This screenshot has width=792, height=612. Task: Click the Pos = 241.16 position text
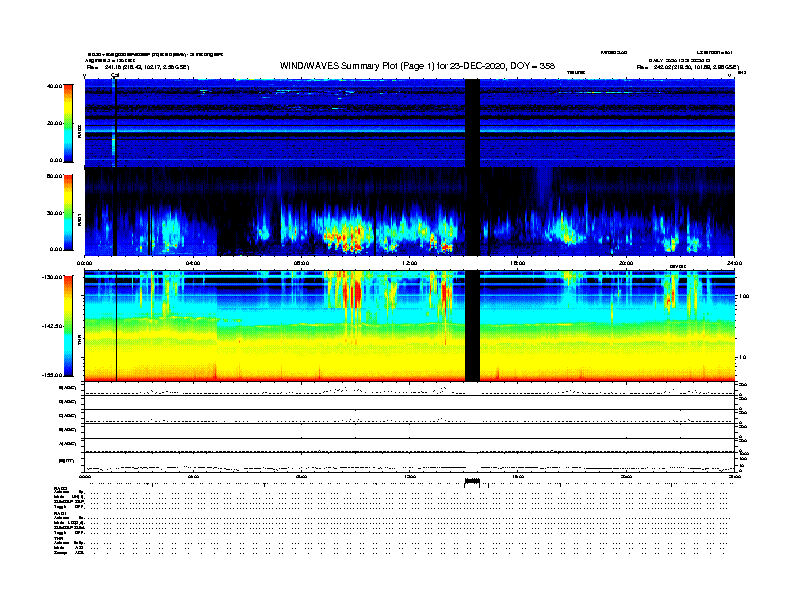click(138, 67)
